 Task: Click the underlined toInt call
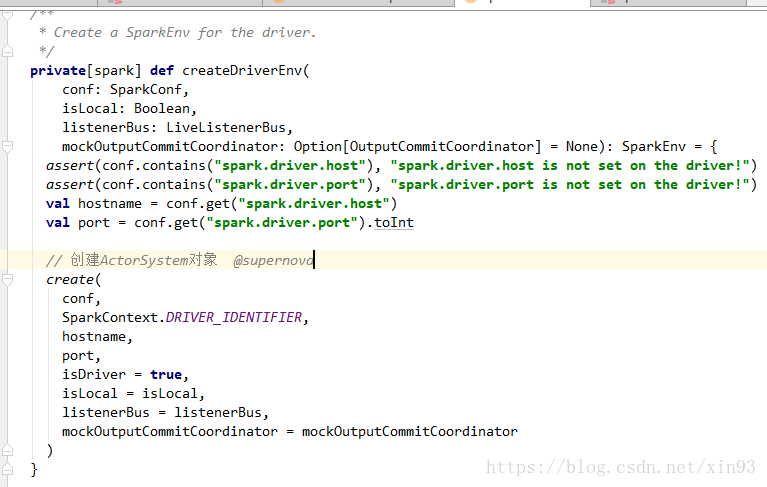394,223
